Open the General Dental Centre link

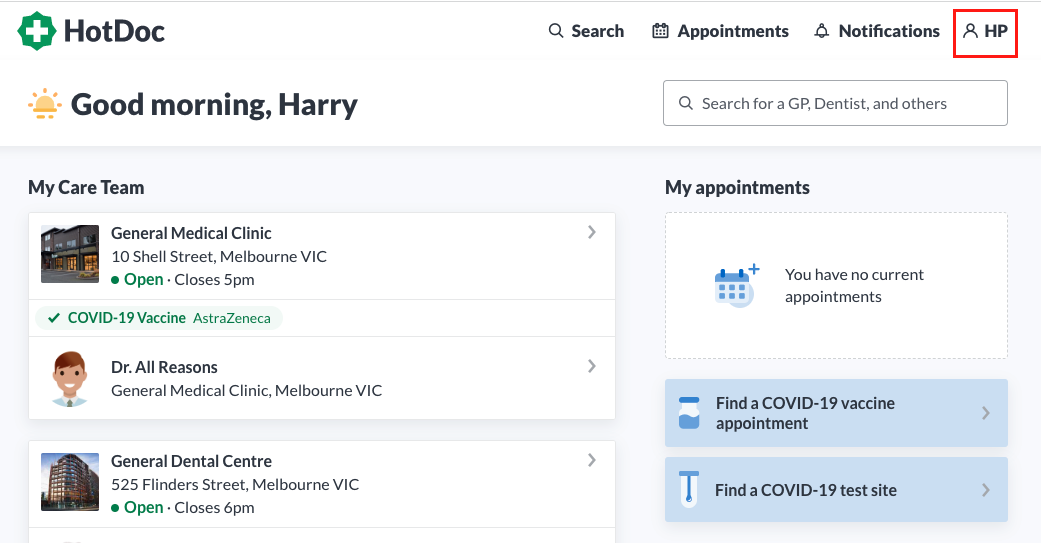[x=191, y=461]
